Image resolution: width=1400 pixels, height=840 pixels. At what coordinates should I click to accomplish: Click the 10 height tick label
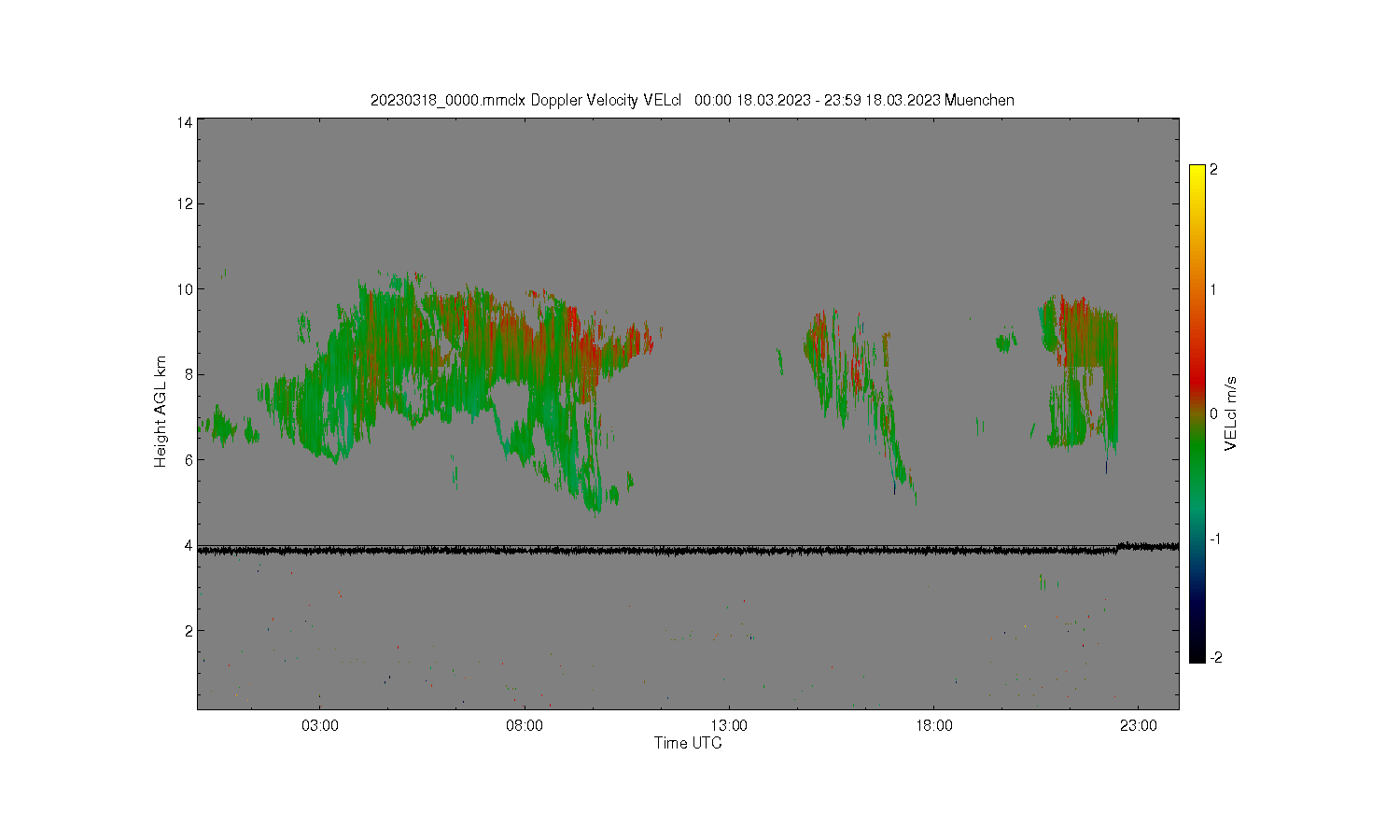[184, 289]
